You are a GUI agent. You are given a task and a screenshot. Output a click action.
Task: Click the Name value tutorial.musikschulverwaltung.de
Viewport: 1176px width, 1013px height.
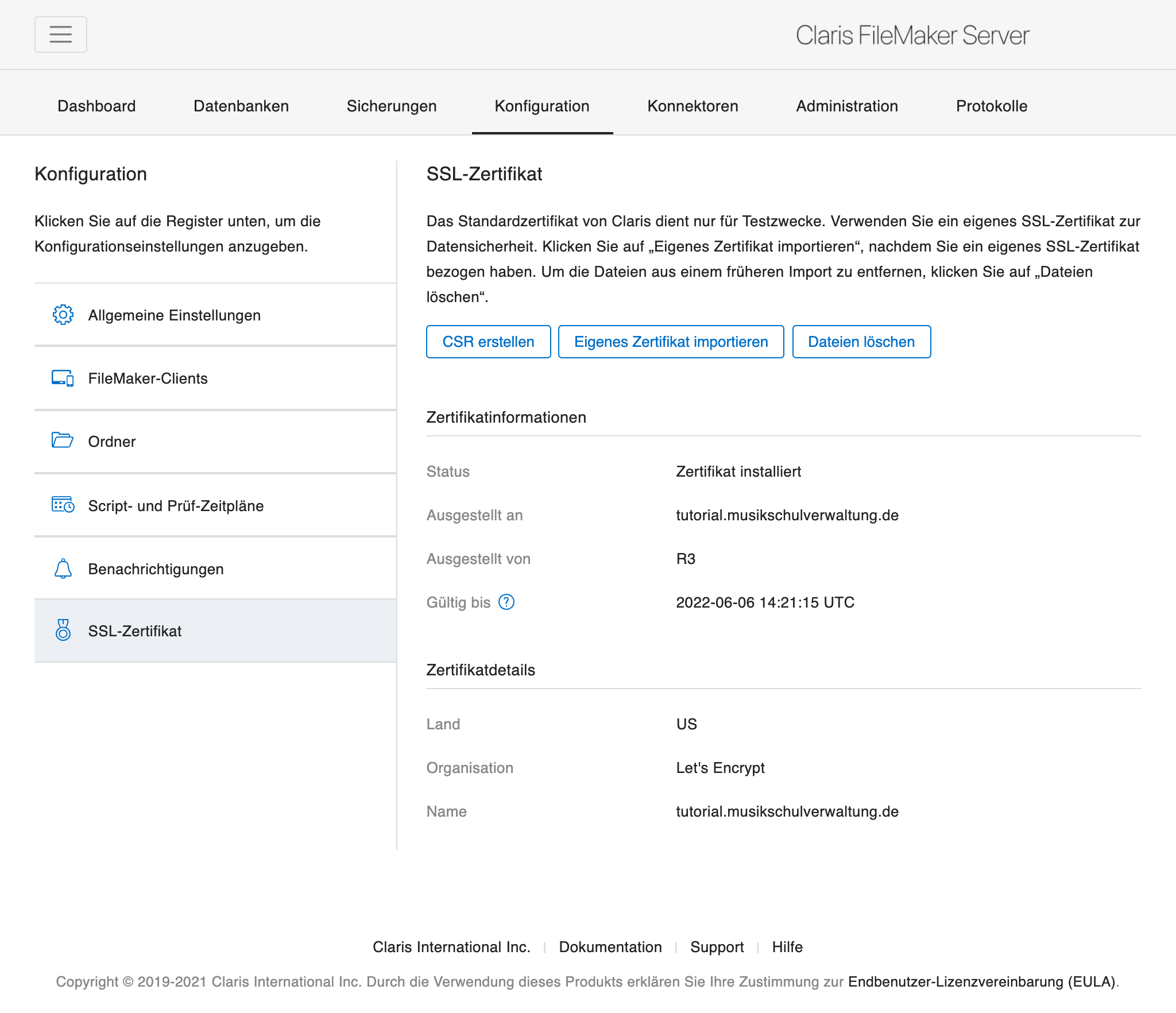[787, 811]
